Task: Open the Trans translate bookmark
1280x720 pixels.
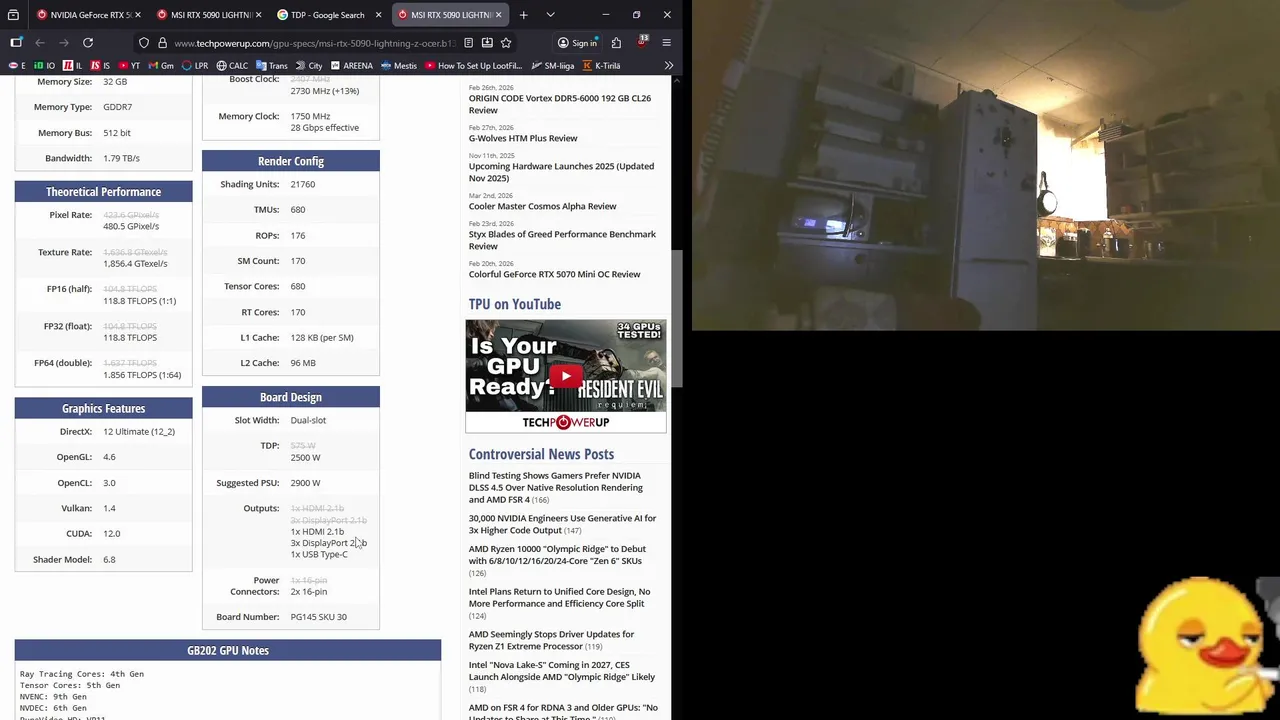Action: coord(272,66)
